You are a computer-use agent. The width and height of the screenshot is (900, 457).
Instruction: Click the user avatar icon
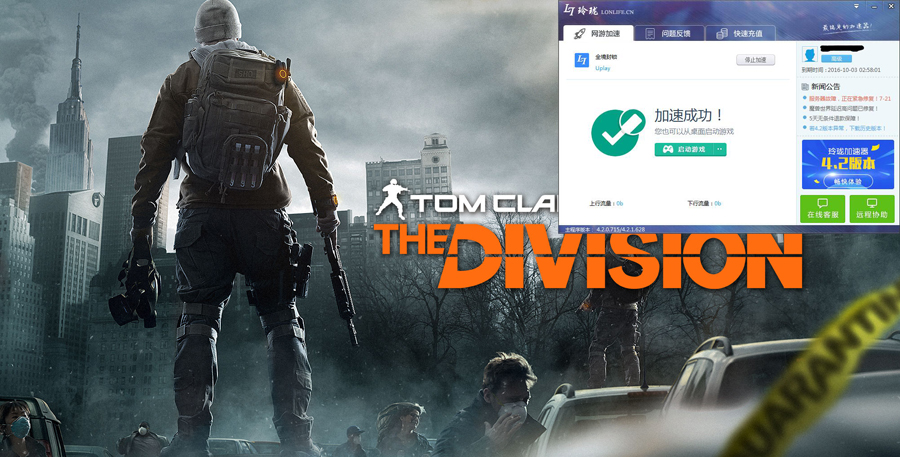pos(810,54)
